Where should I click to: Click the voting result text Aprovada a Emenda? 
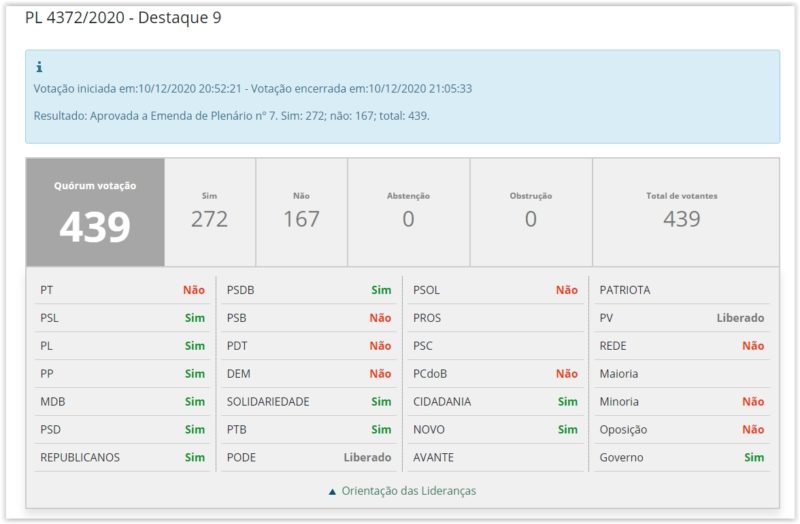tap(231, 115)
